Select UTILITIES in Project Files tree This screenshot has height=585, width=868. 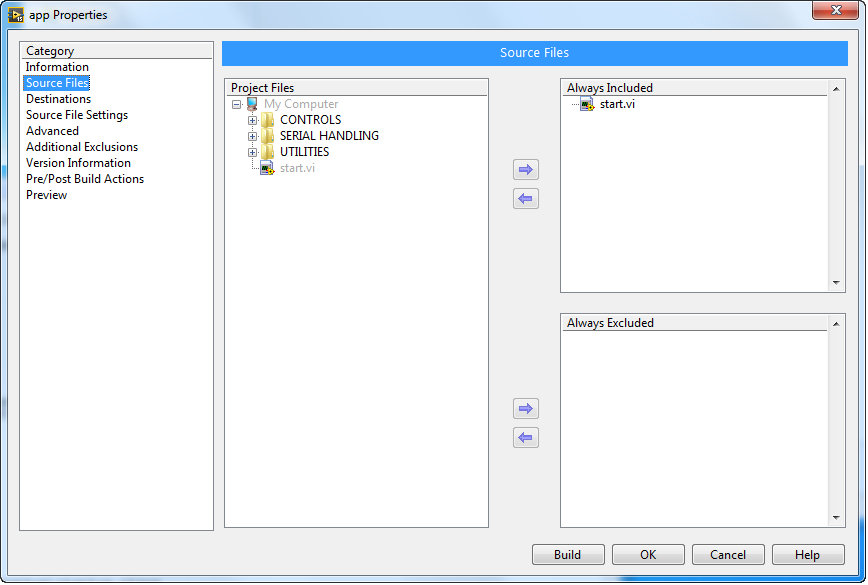pyautogui.click(x=304, y=152)
